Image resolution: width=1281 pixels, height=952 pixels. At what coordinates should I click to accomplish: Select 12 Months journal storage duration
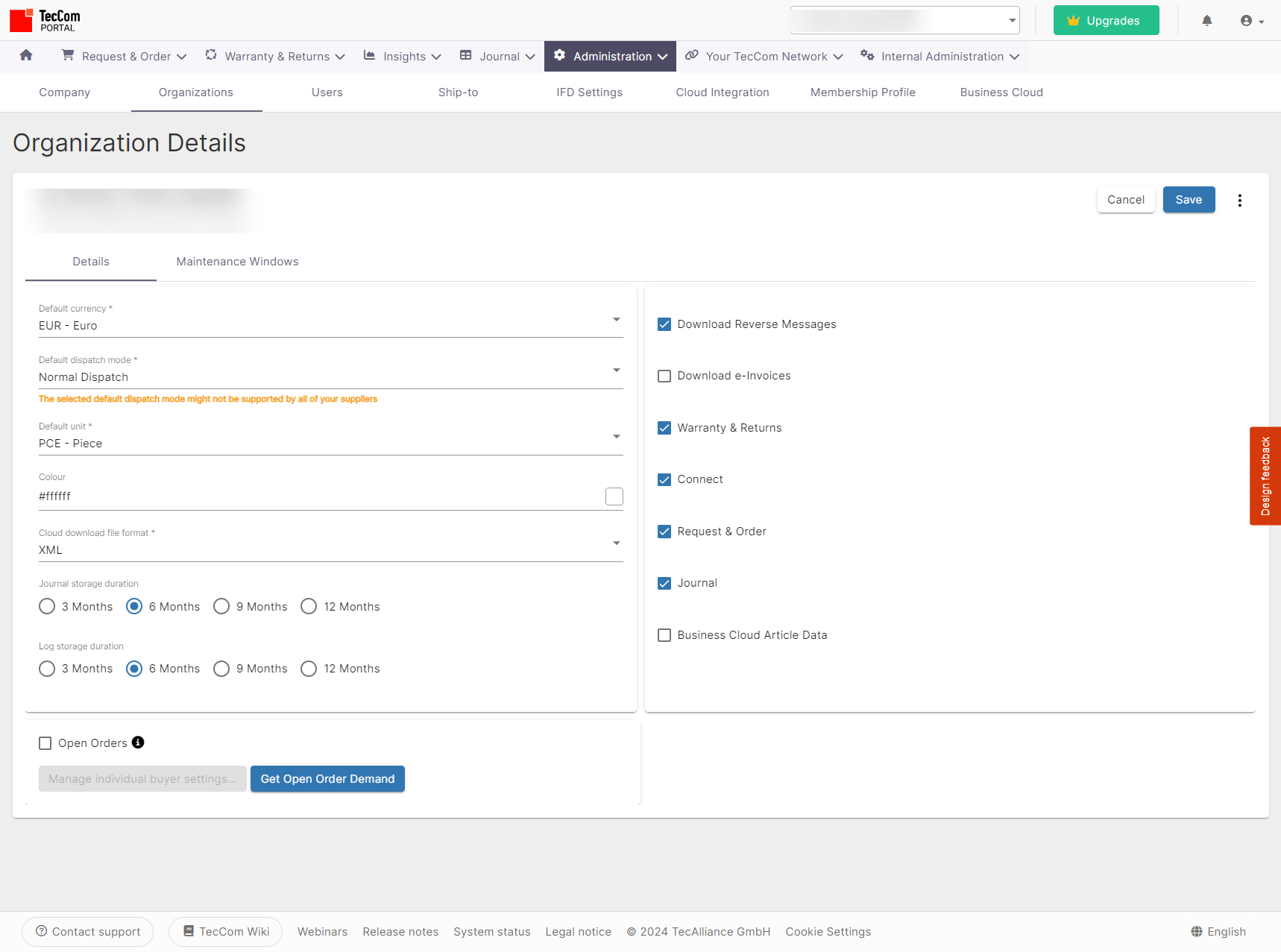click(309, 607)
